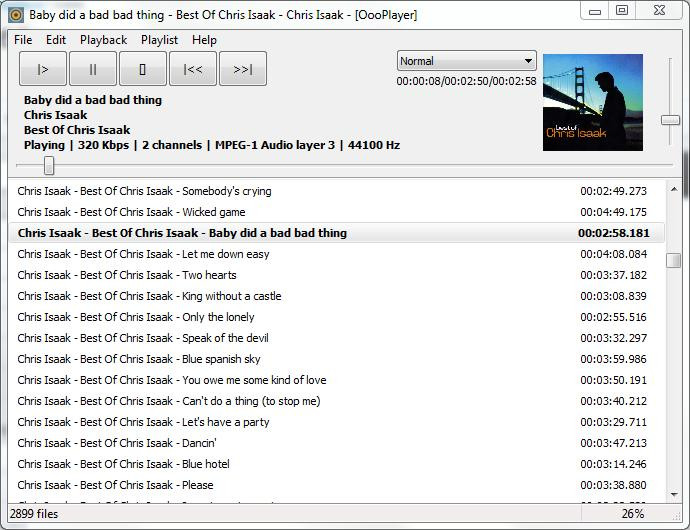Click the 2899 files status bar entry

pyautogui.click(x=34, y=514)
